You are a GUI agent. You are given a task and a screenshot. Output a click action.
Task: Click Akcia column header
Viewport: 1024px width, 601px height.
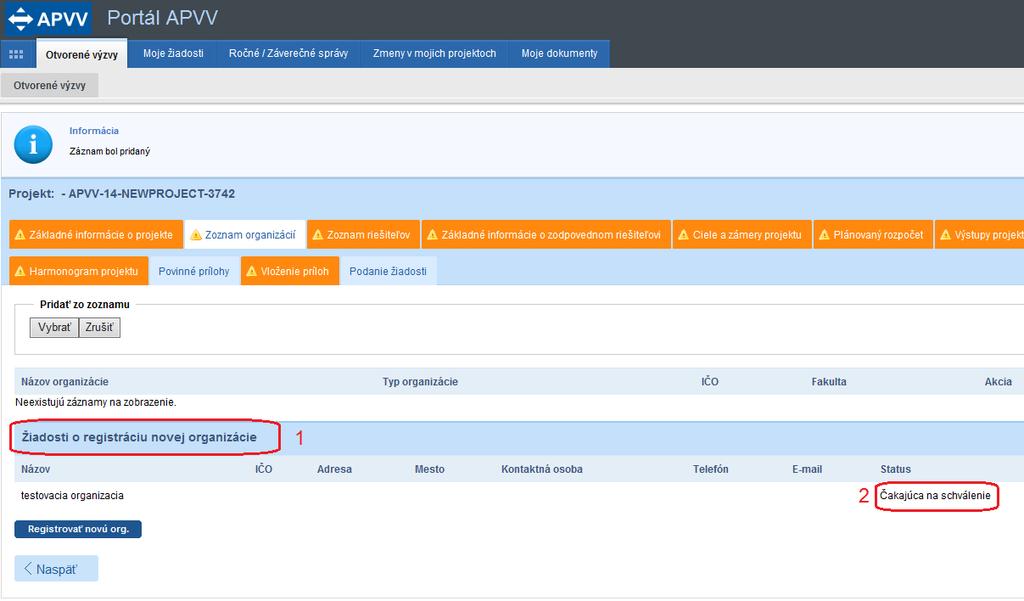pyautogui.click(x=998, y=382)
